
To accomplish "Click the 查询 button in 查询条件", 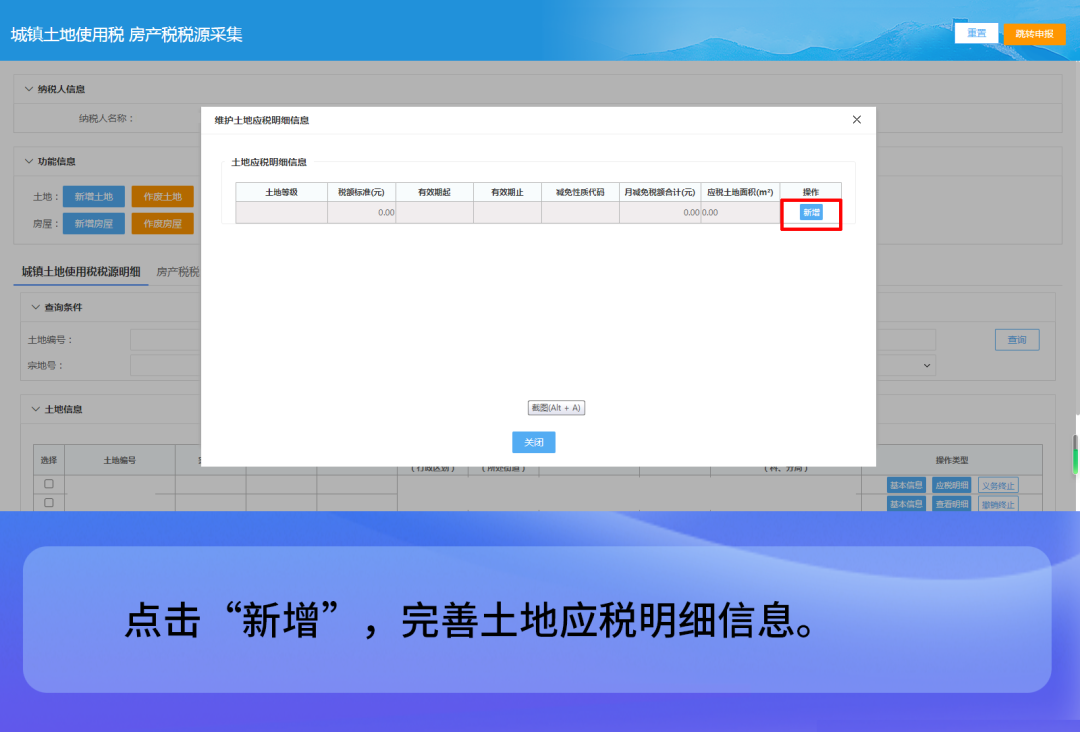I will point(1017,339).
